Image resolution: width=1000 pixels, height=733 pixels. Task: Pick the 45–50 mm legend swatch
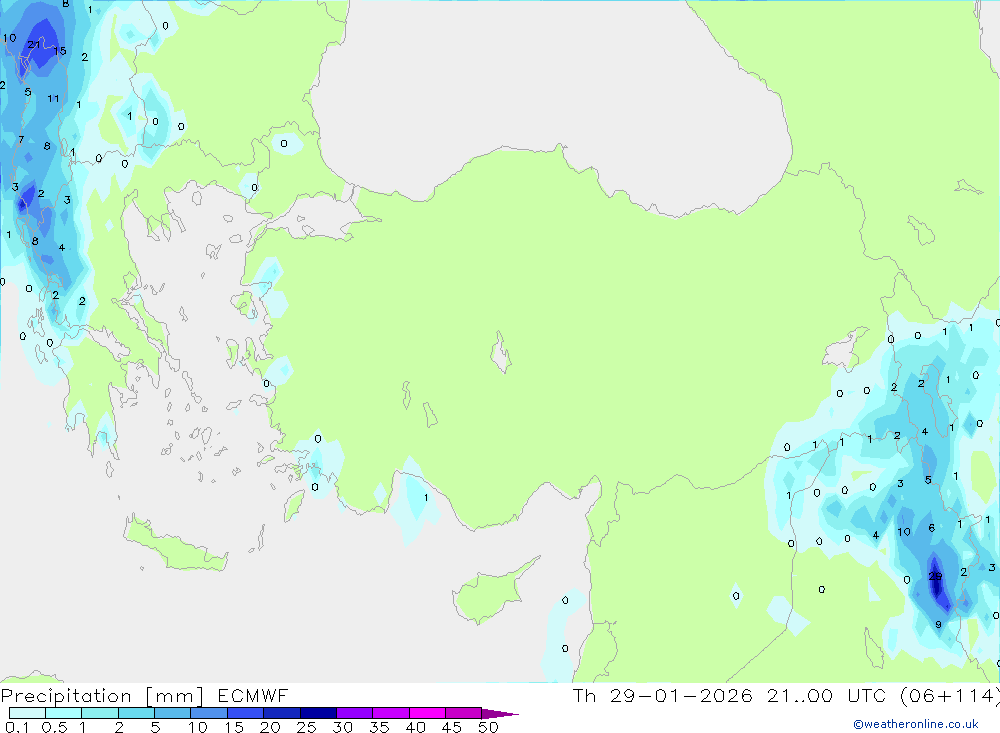[x=464, y=713]
